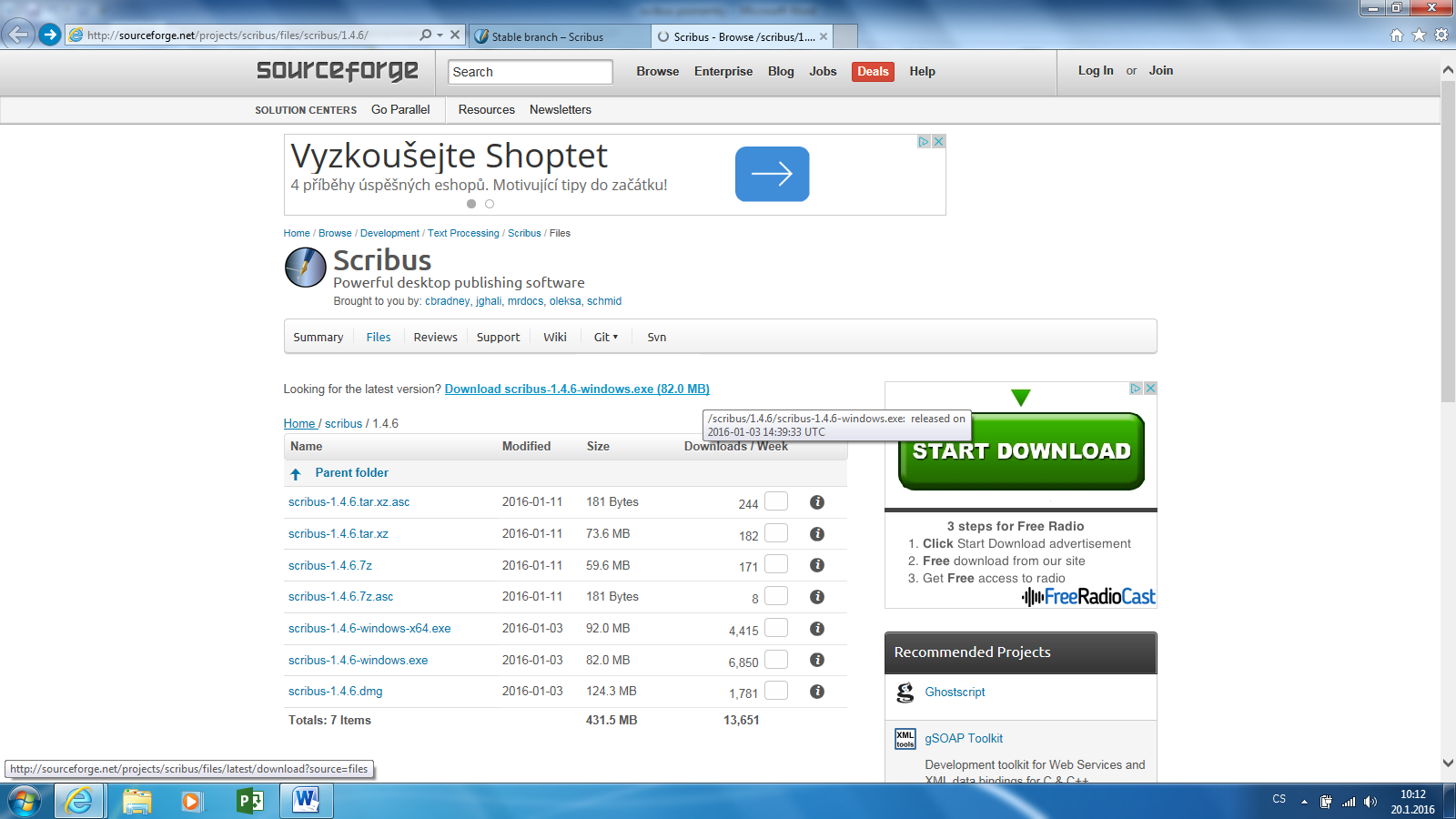Close the Shoptet banner ad with X
This screenshot has width=1456, height=819.
pyautogui.click(x=939, y=142)
